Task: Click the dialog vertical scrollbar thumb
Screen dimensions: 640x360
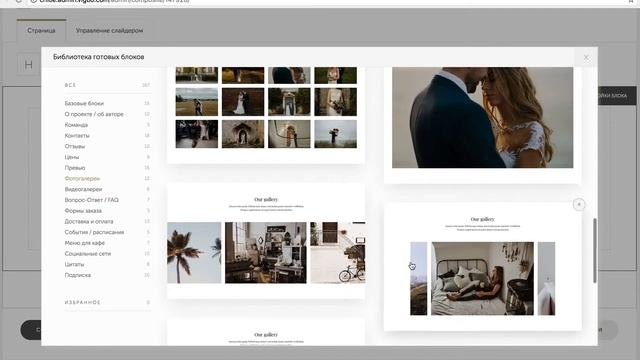Action: (595, 250)
